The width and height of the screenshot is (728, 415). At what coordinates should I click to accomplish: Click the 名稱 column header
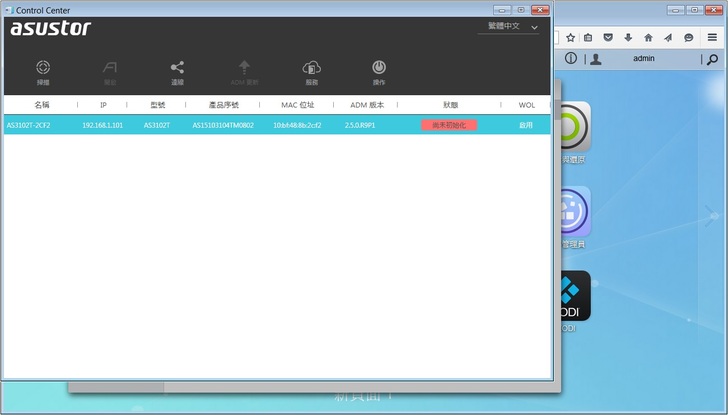(42, 104)
